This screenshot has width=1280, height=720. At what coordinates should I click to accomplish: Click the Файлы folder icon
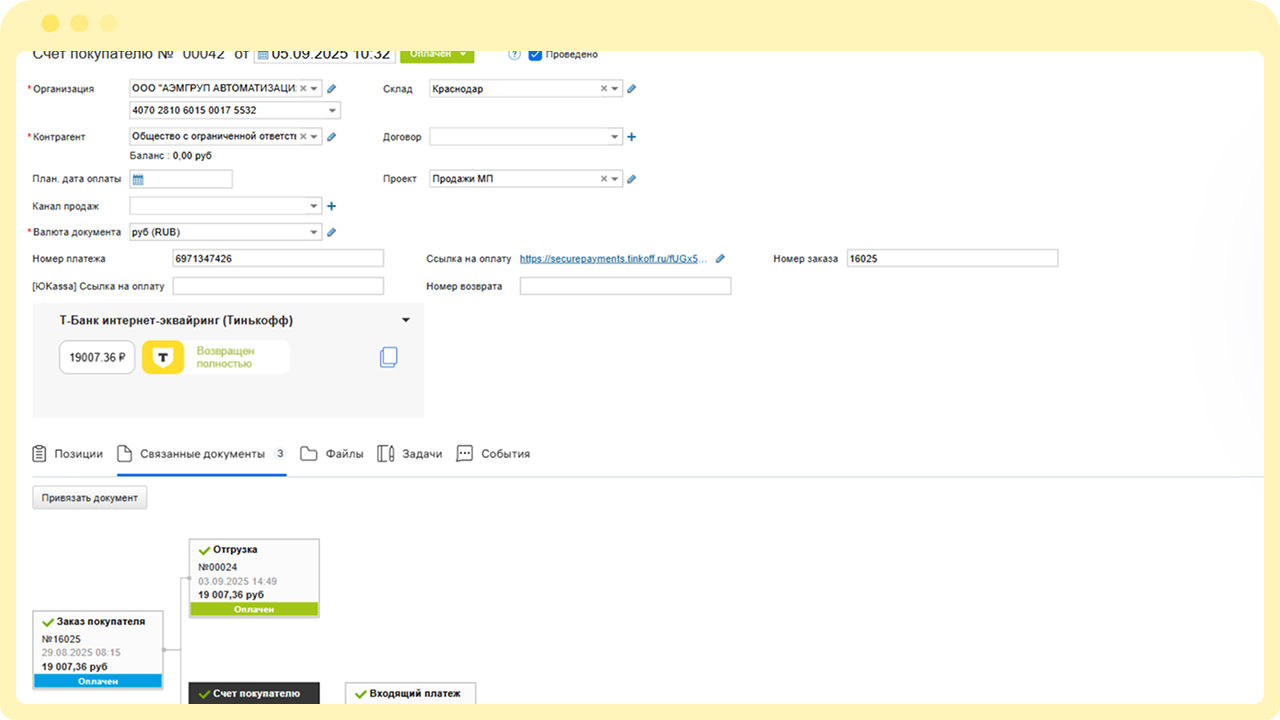coord(309,453)
